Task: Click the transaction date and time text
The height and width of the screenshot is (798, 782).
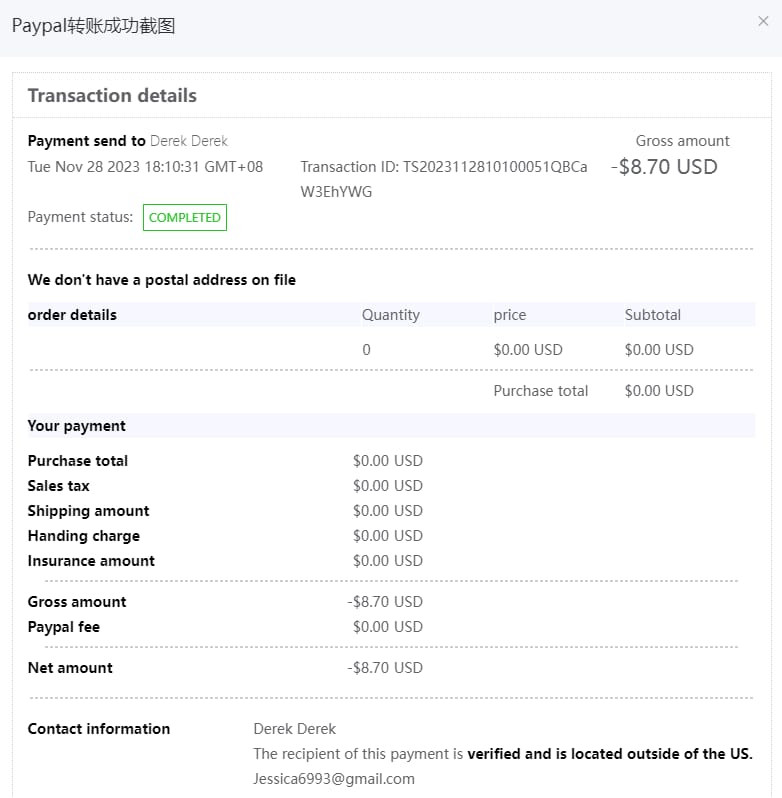Action: click(x=145, y=167)
